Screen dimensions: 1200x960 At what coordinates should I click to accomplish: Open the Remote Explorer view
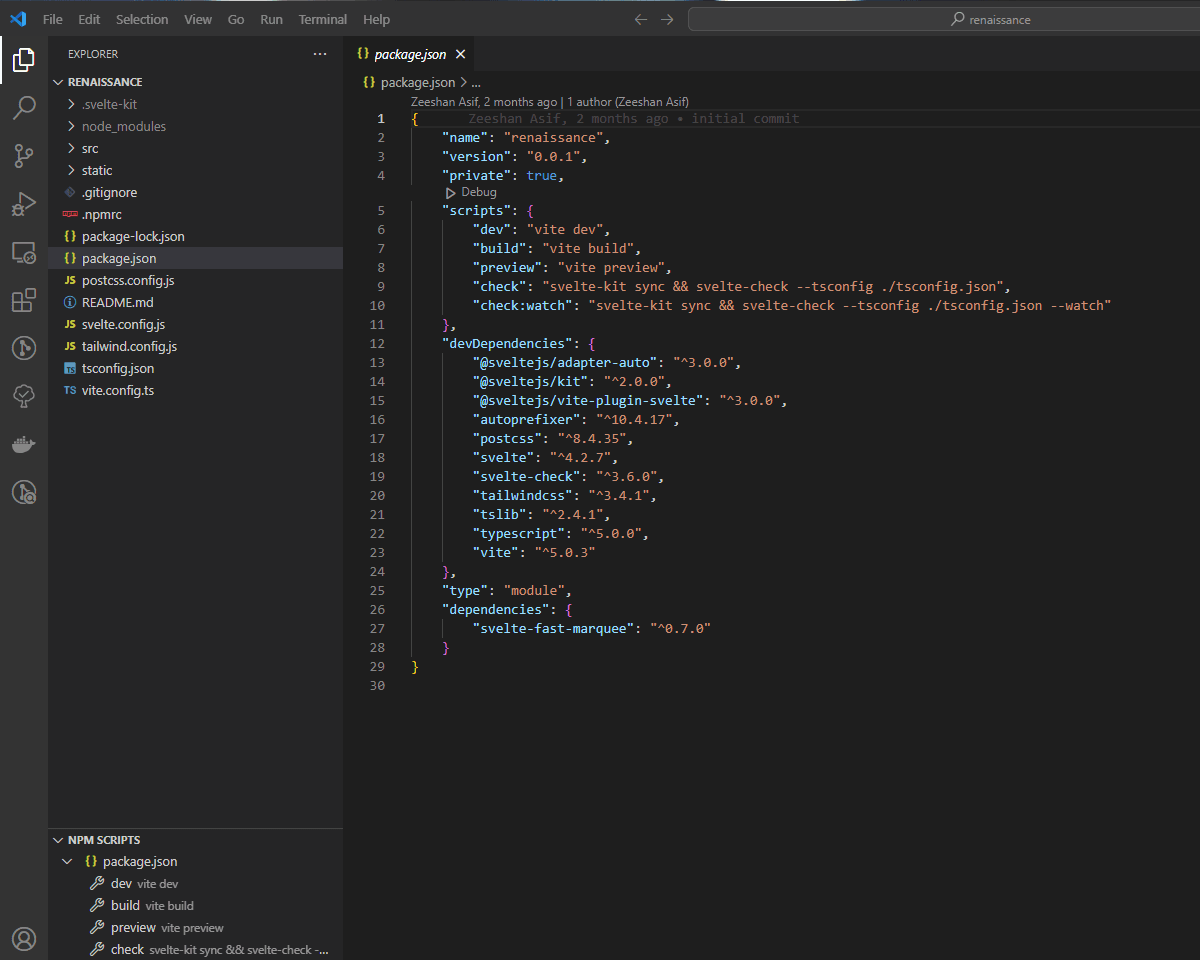click(x=24, y=252)
